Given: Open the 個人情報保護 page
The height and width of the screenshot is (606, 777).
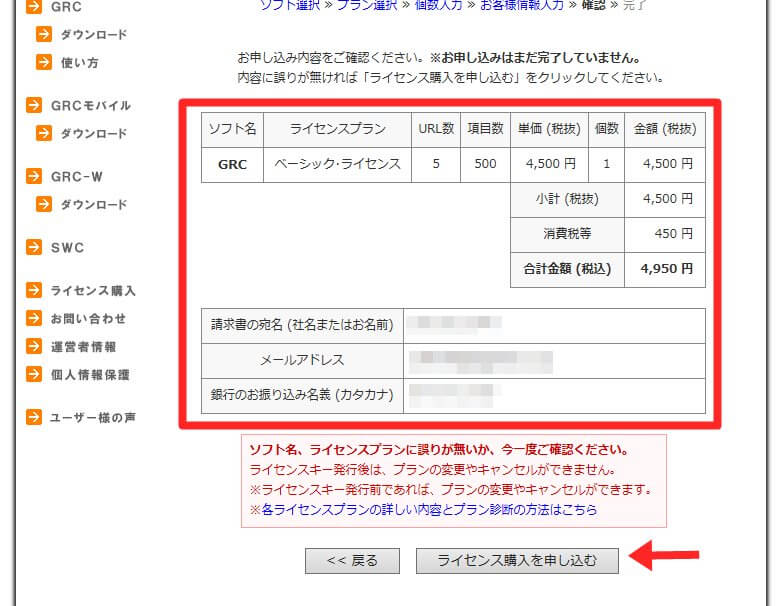Looking at the screenshot, I should point(90,375).
